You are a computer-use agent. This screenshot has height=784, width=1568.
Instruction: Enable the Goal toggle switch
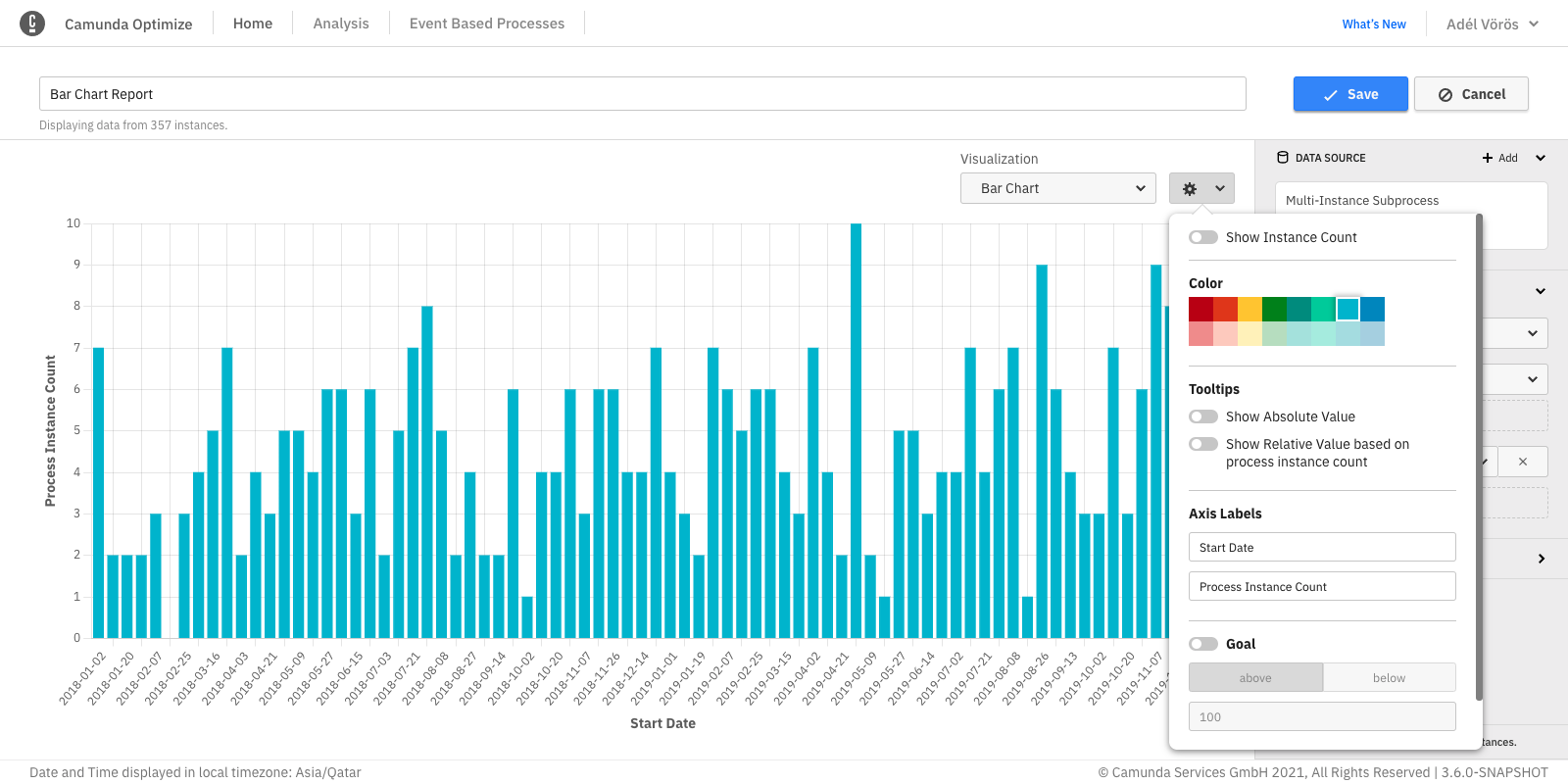1203,644
